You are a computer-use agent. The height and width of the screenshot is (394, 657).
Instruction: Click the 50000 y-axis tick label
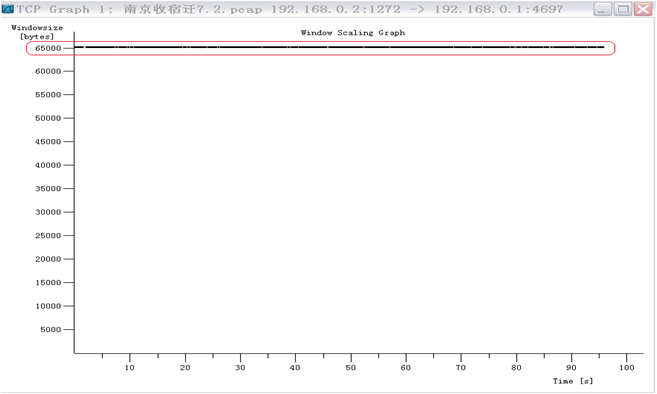[x=48, y=118]
